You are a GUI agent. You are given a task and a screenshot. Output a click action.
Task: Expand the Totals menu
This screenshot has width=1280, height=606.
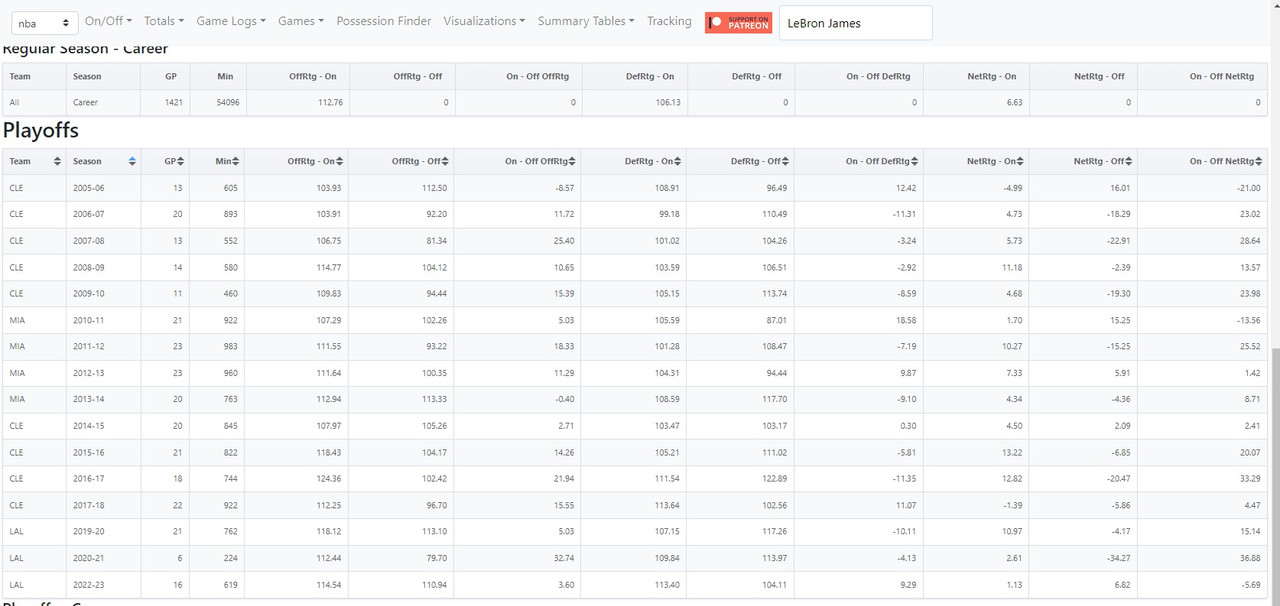pos(164,21)
